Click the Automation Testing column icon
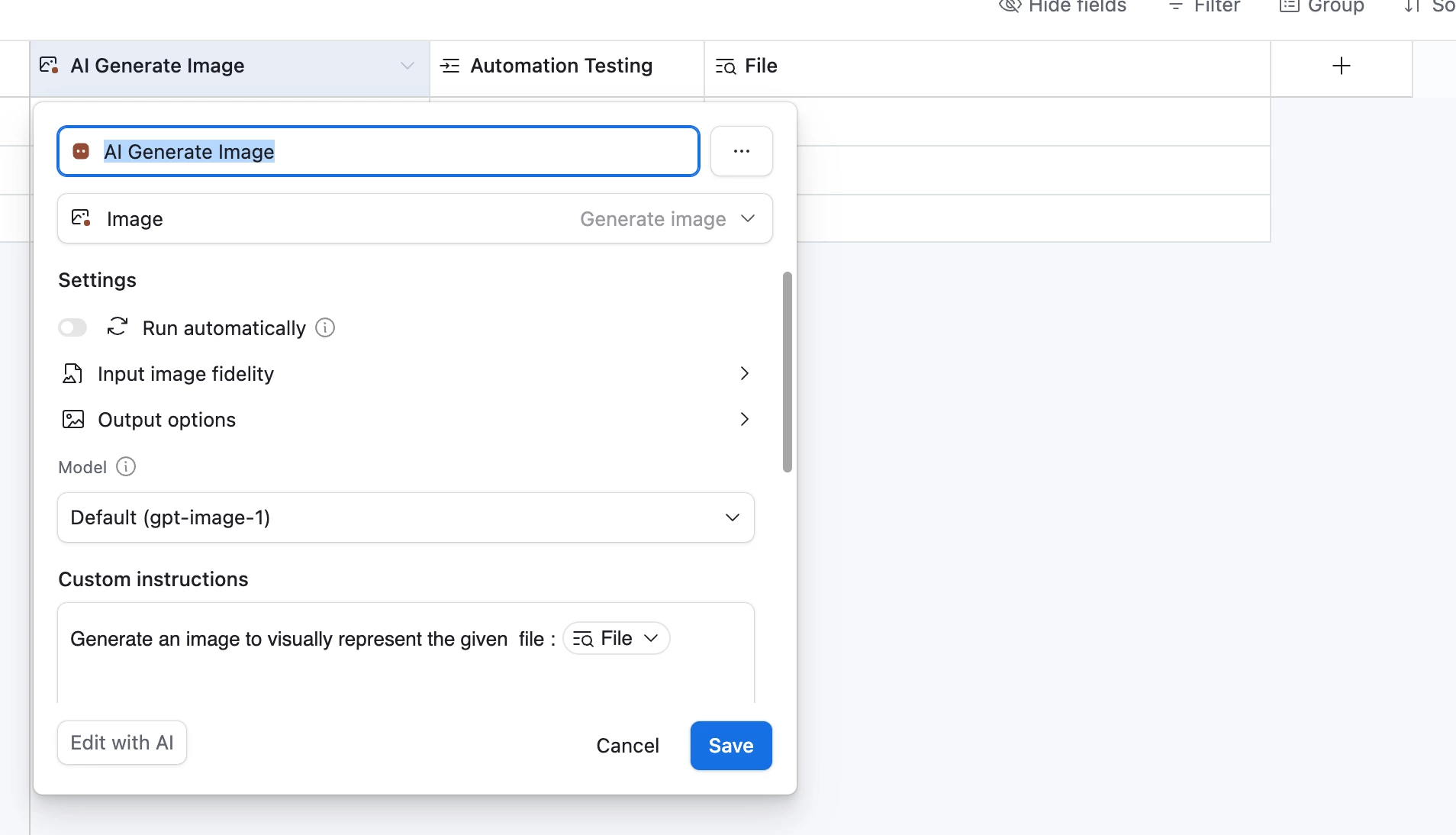 (x=450, y=66)
